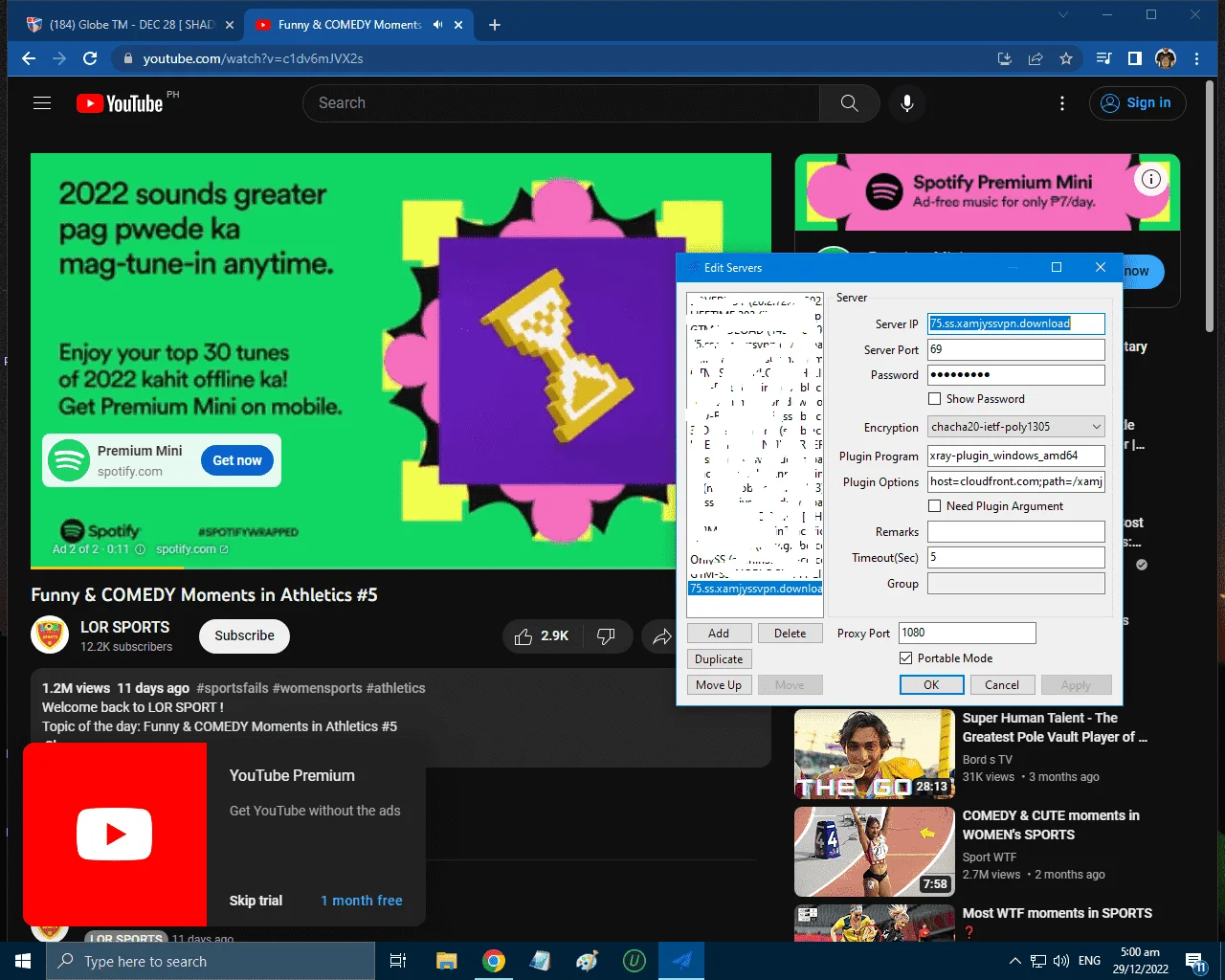Open the LOR SPORTS channel avatar
The image size is (1225, 980).
point(50,635)
